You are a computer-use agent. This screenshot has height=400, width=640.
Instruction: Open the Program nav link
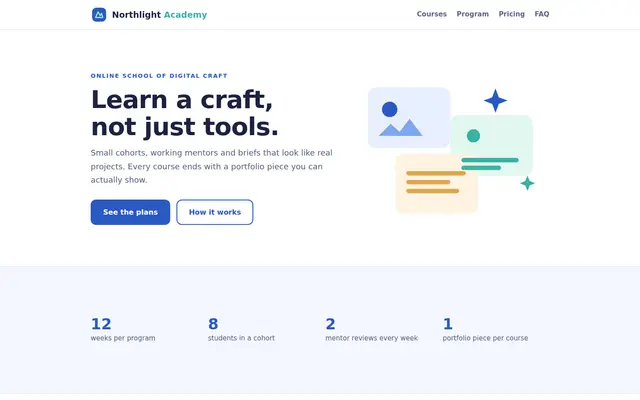tap(472, 14)
